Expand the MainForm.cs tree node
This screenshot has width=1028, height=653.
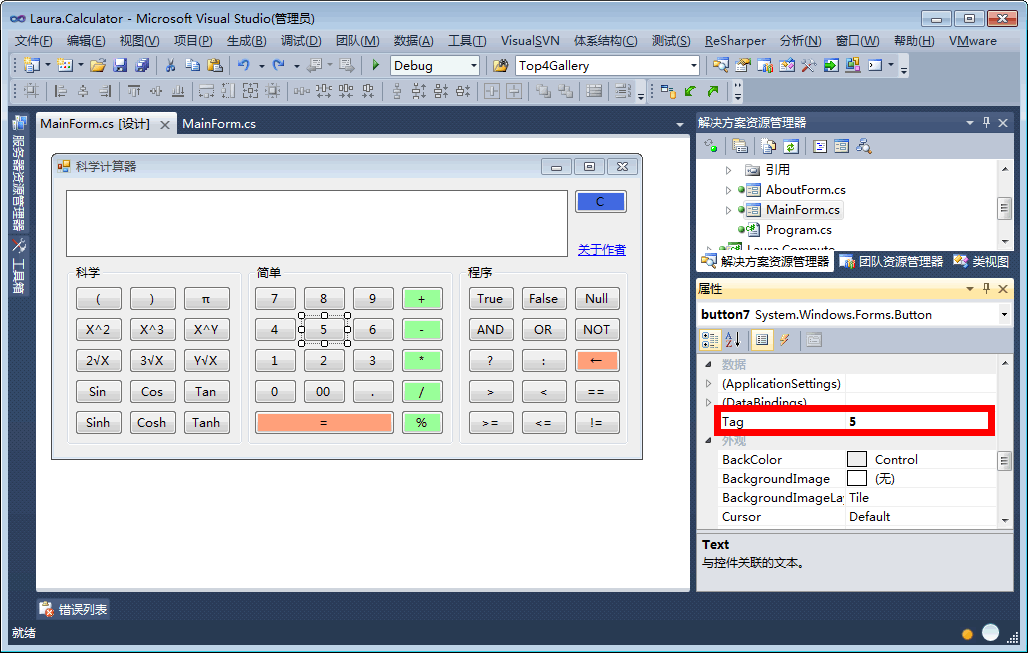click(x=728, y=210)
